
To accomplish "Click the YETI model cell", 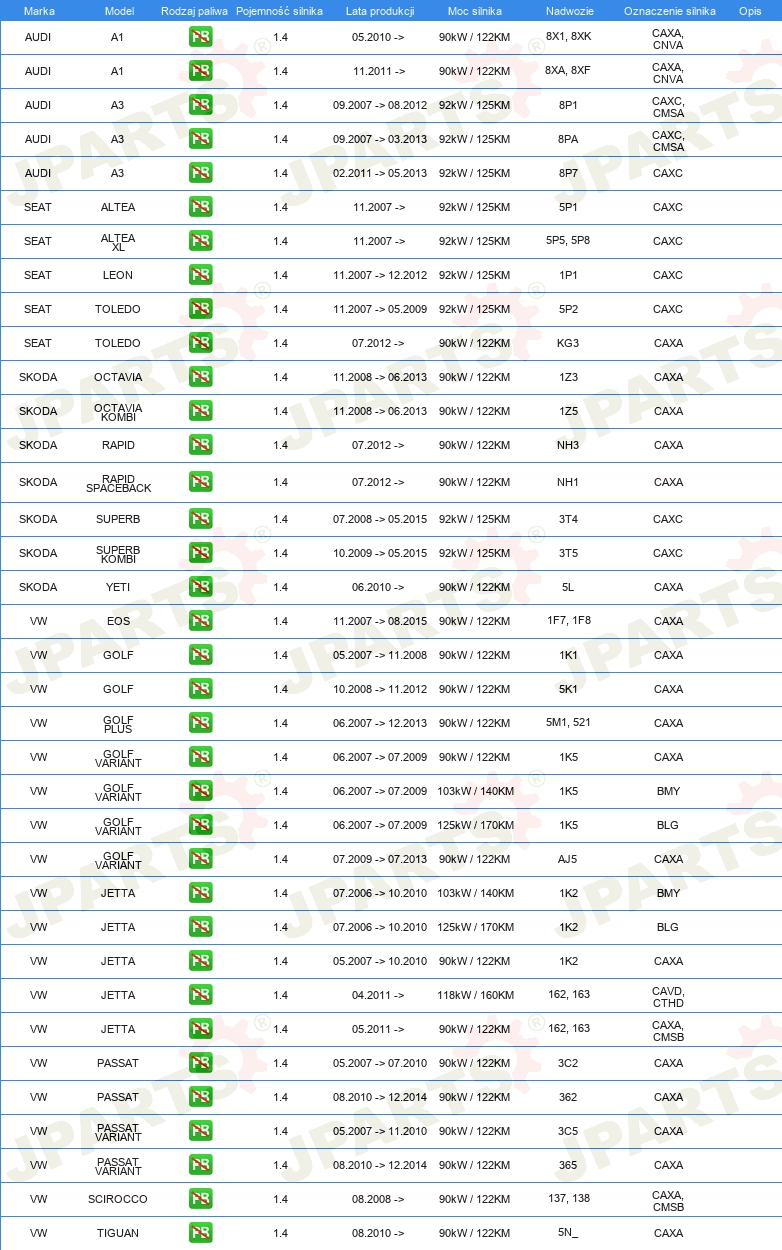I will coord(118,587).
